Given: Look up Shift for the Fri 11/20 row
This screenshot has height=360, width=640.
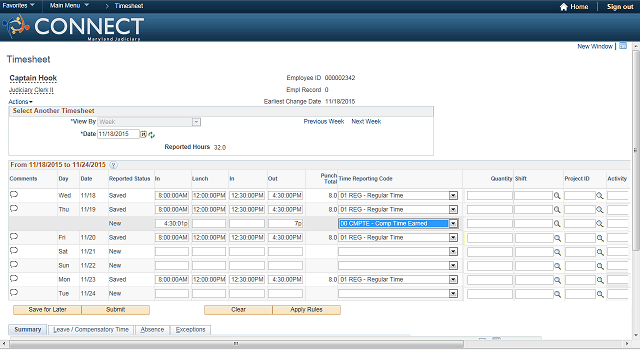Looking at the screenshot, I should [x=557, y=238].
